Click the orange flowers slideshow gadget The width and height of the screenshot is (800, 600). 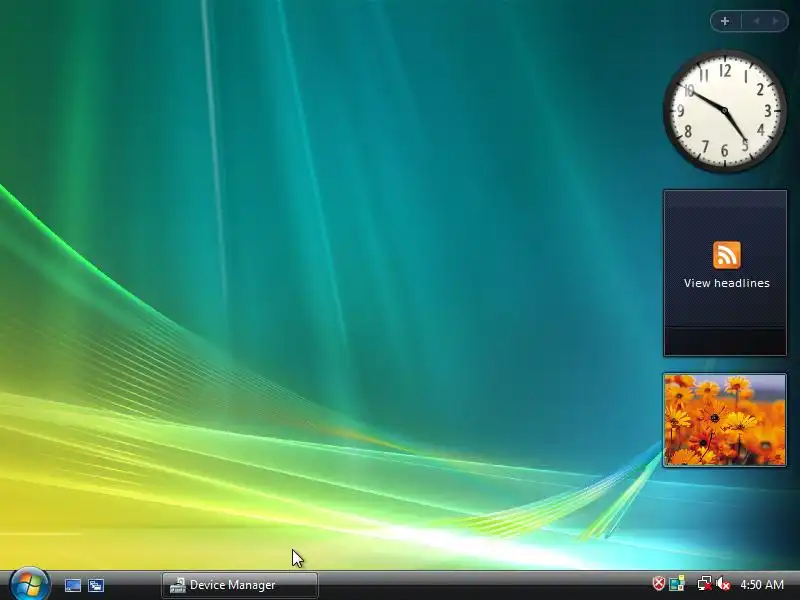[724, 419]
